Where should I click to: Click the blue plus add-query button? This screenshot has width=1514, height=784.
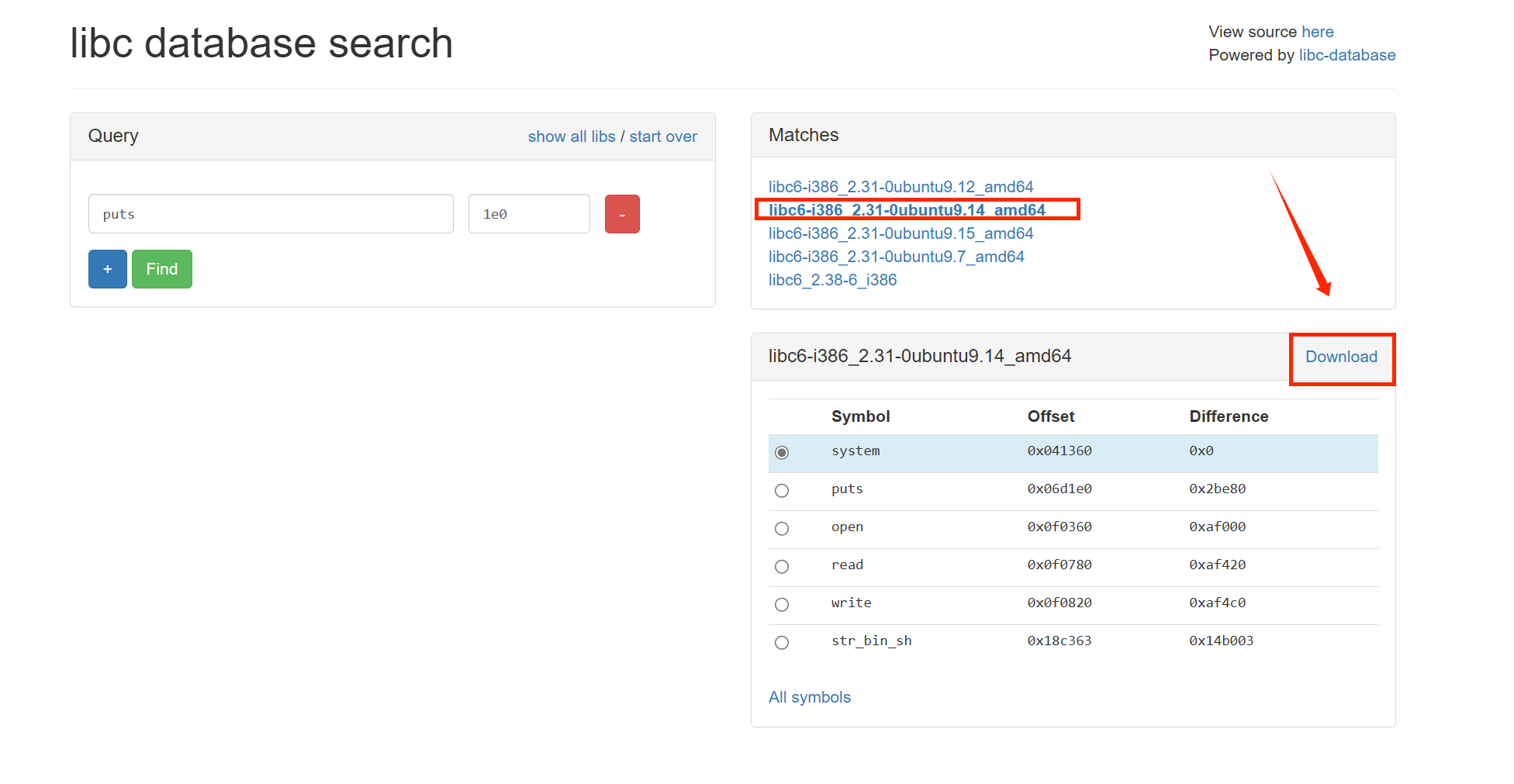[108, 269]
